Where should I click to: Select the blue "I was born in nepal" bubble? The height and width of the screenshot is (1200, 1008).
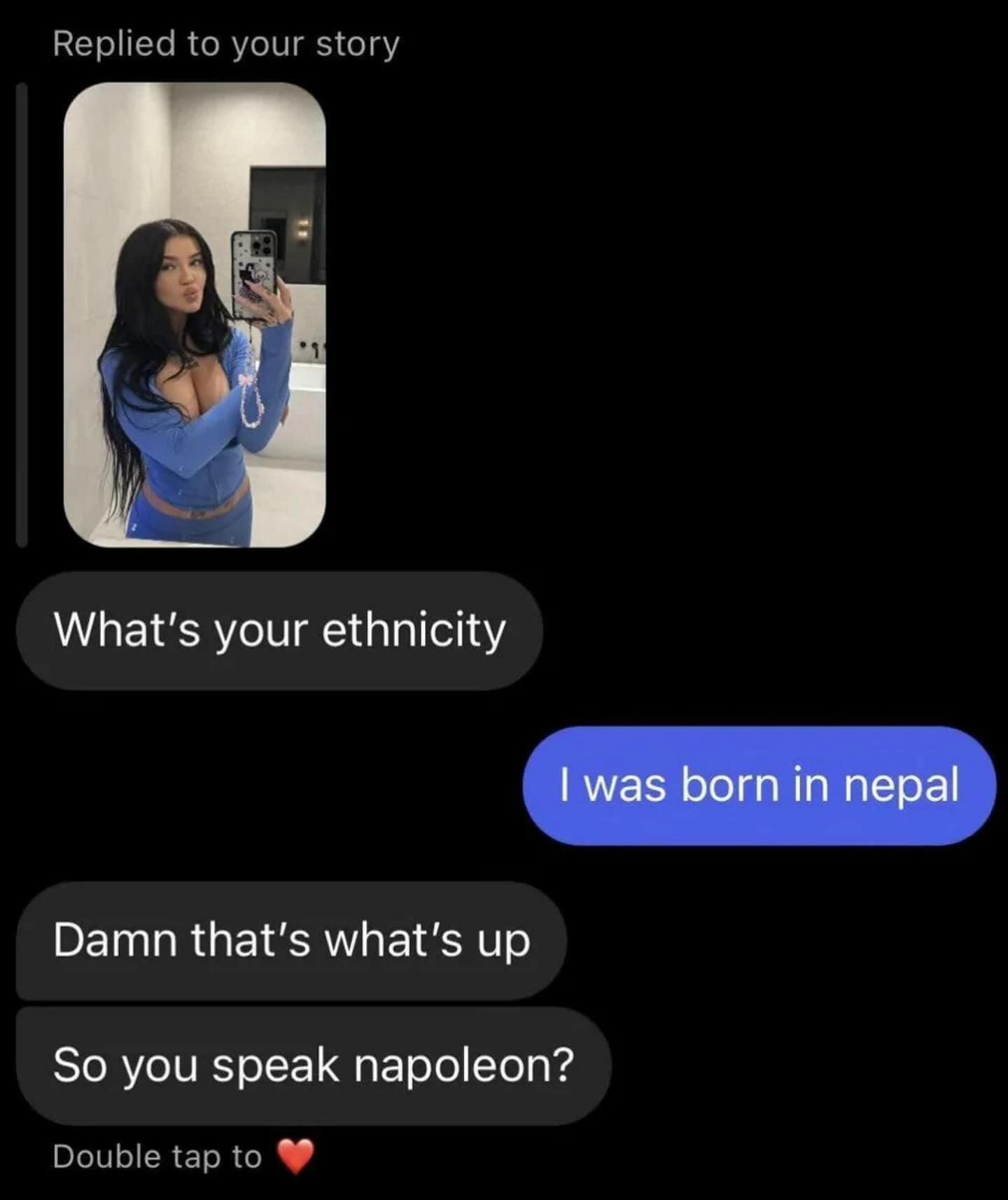(x=759, y=786)
